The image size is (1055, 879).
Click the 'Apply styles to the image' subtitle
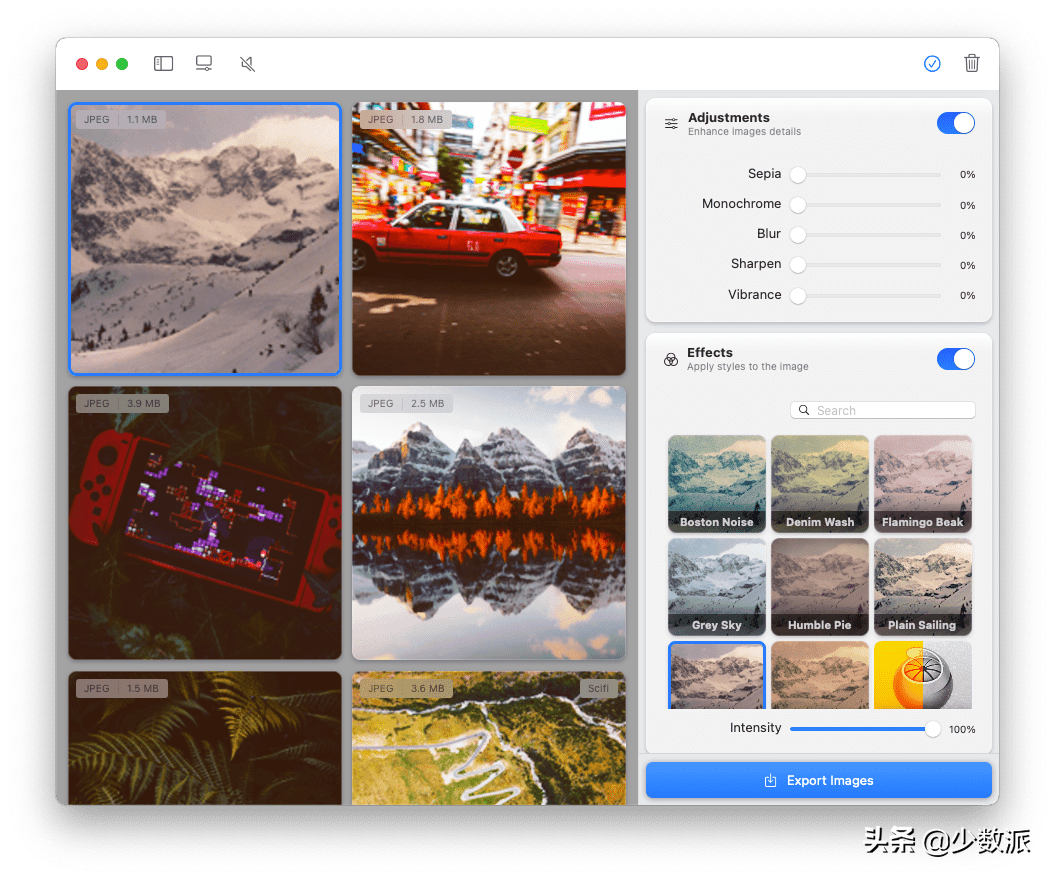point(748,367)
